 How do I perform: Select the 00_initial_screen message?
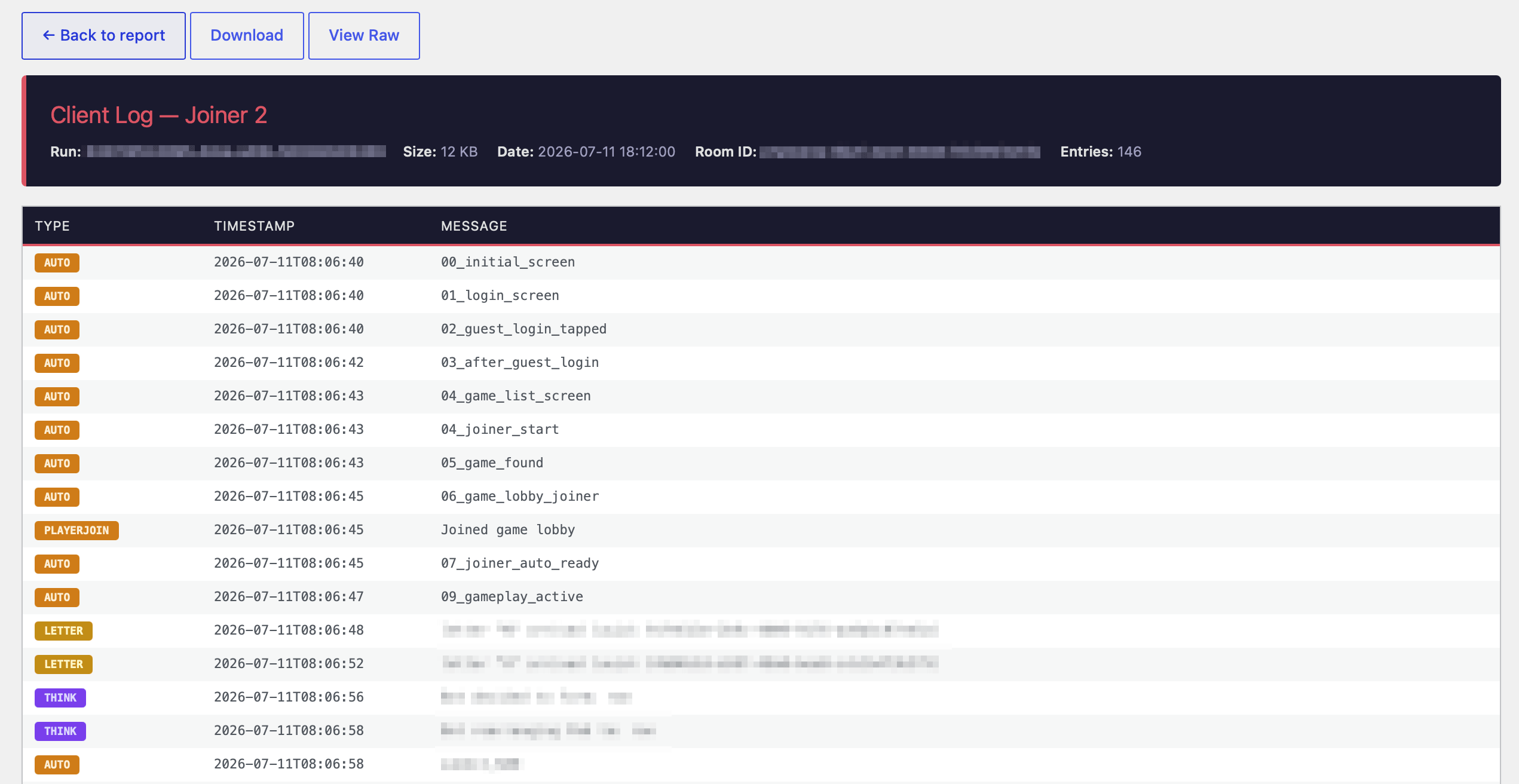click(x=508, y=262)
